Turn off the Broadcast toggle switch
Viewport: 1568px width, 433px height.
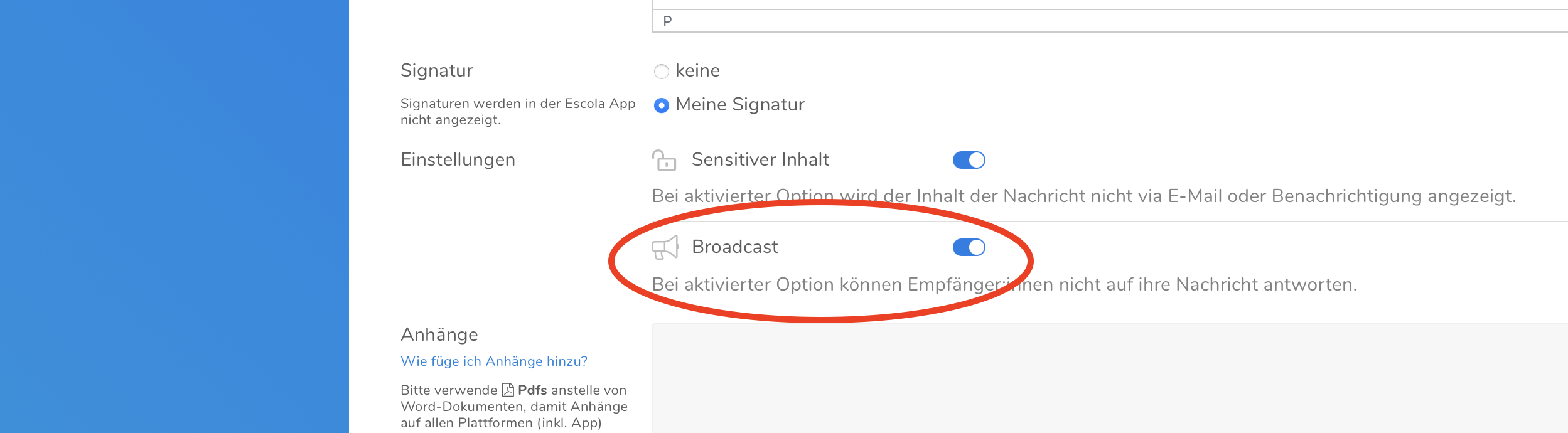969,248
